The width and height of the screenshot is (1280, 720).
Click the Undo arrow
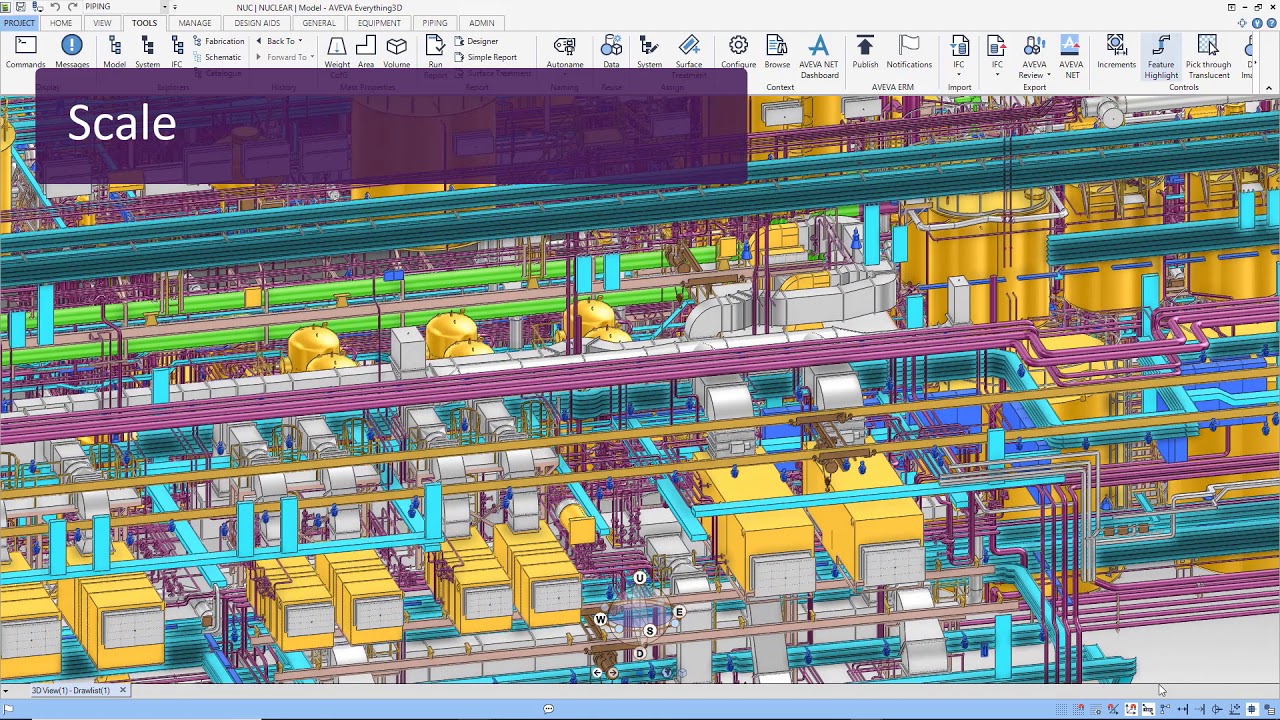pyautogui.click(x=55, y=7)
